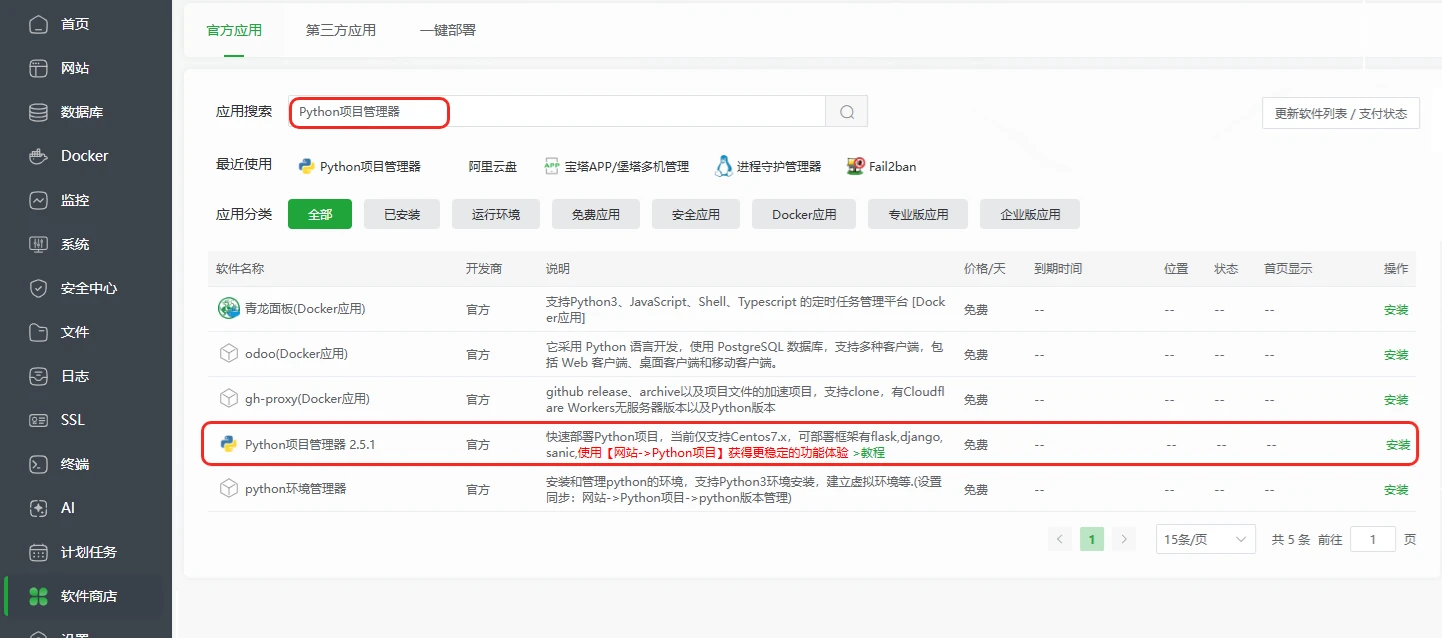The width and height of the screenshot is (1442, 638).
Task: Click the Python icon in recently used
Action: point(307,166)
